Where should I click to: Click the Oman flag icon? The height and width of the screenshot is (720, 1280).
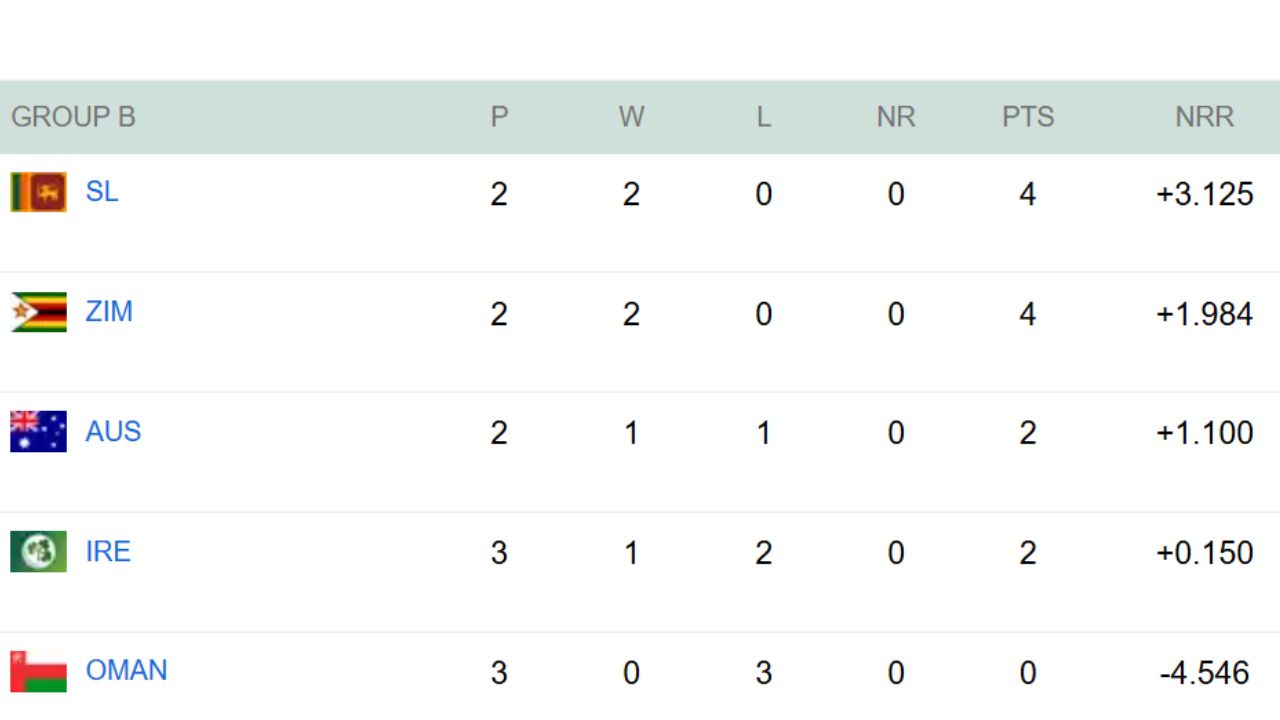[38, 671]
